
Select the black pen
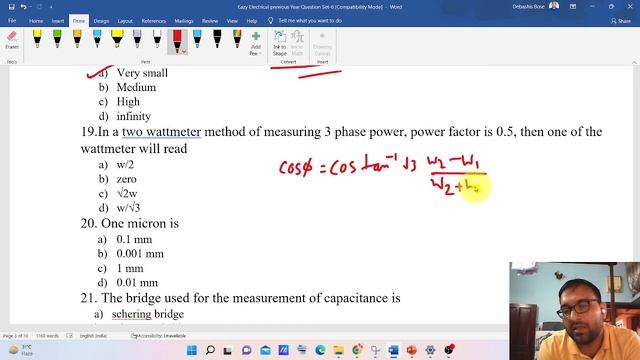tap(217, 39)
